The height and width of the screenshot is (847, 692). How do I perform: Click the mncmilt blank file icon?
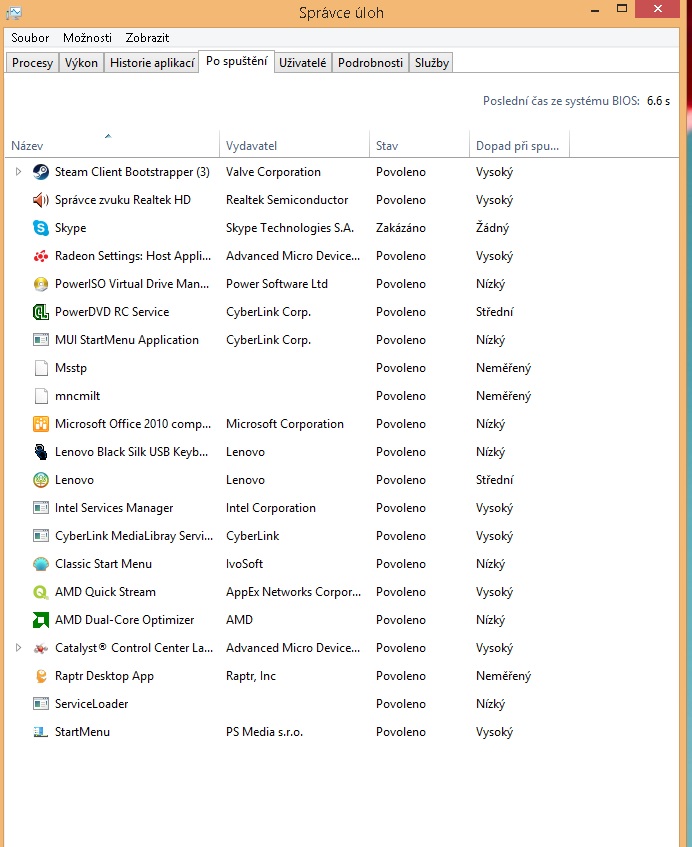click(41, 396)
